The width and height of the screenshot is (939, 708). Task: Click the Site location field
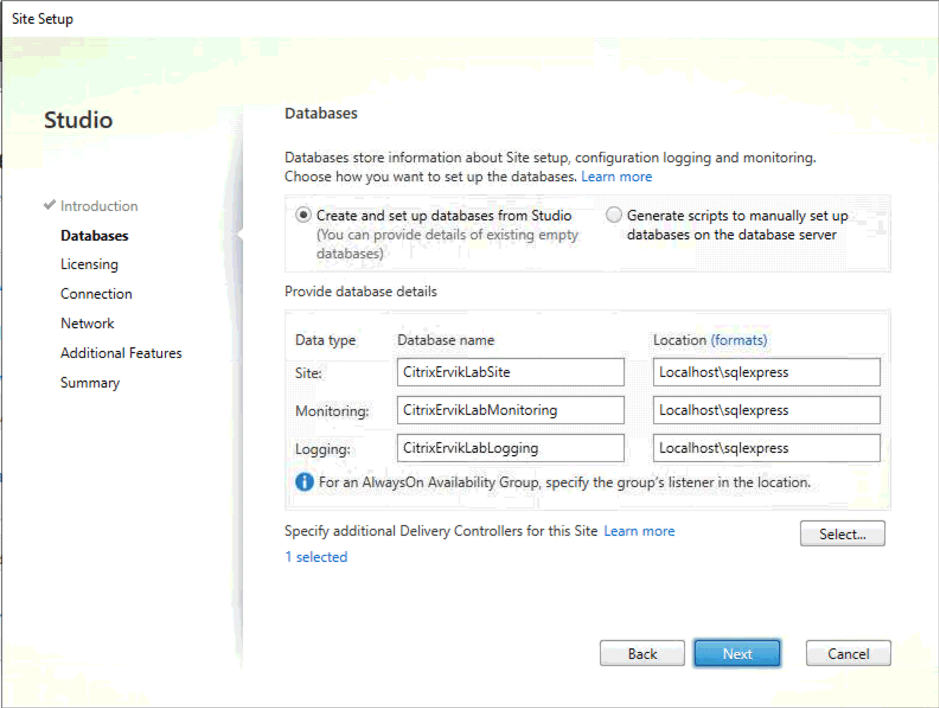coord(767,372)
